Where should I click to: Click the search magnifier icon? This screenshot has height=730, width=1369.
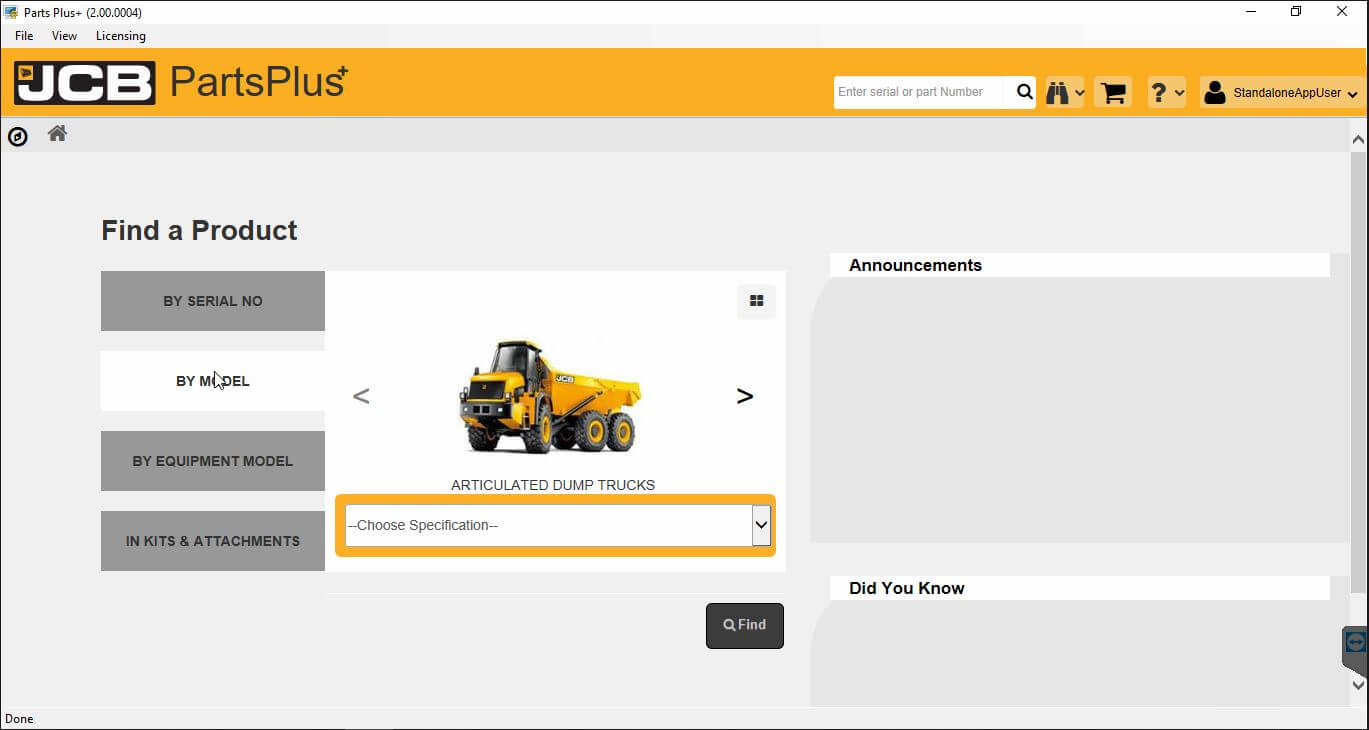click(x=1024, y=92)
